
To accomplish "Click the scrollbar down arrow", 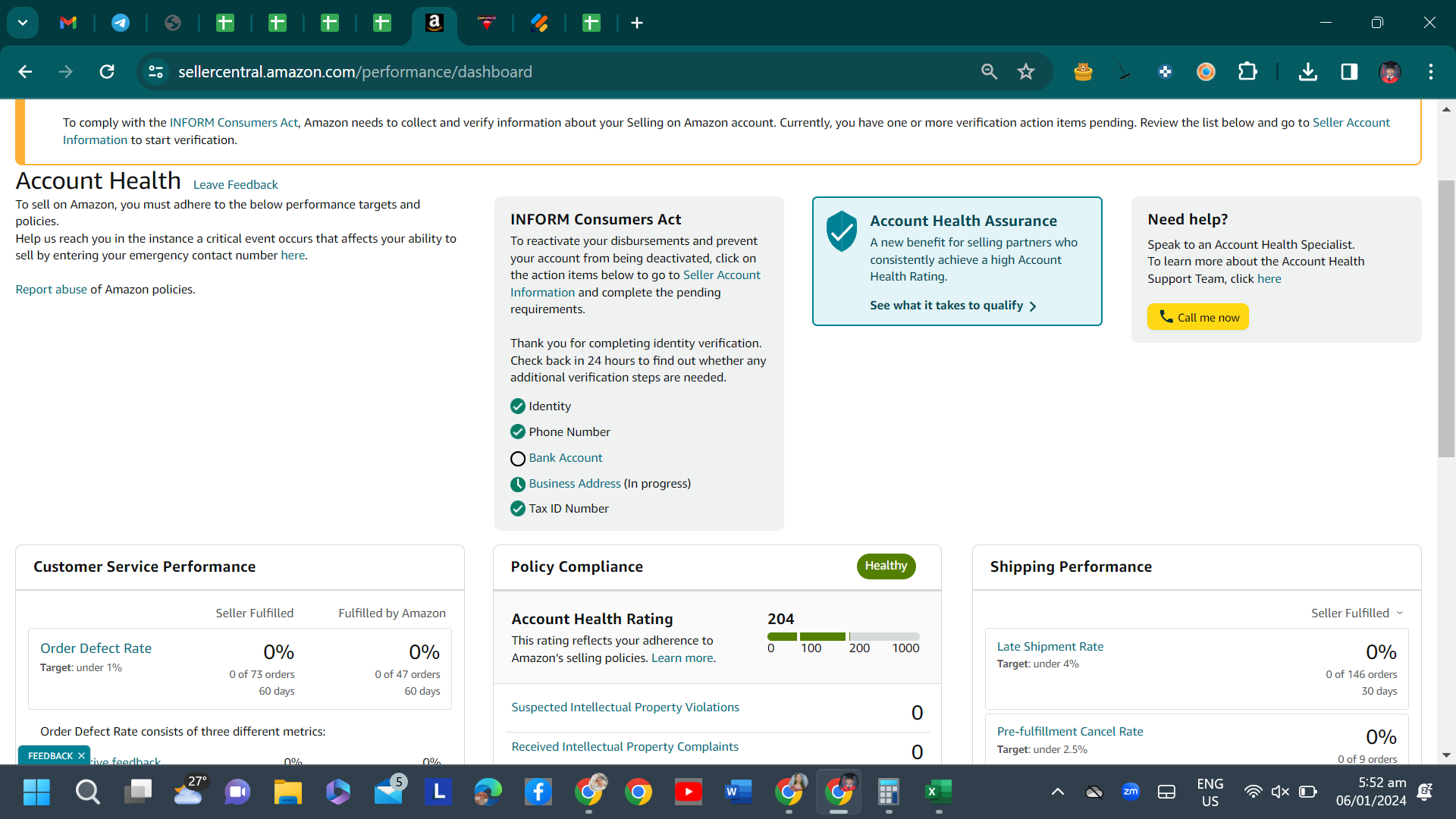I will [x=1446, y=755].
